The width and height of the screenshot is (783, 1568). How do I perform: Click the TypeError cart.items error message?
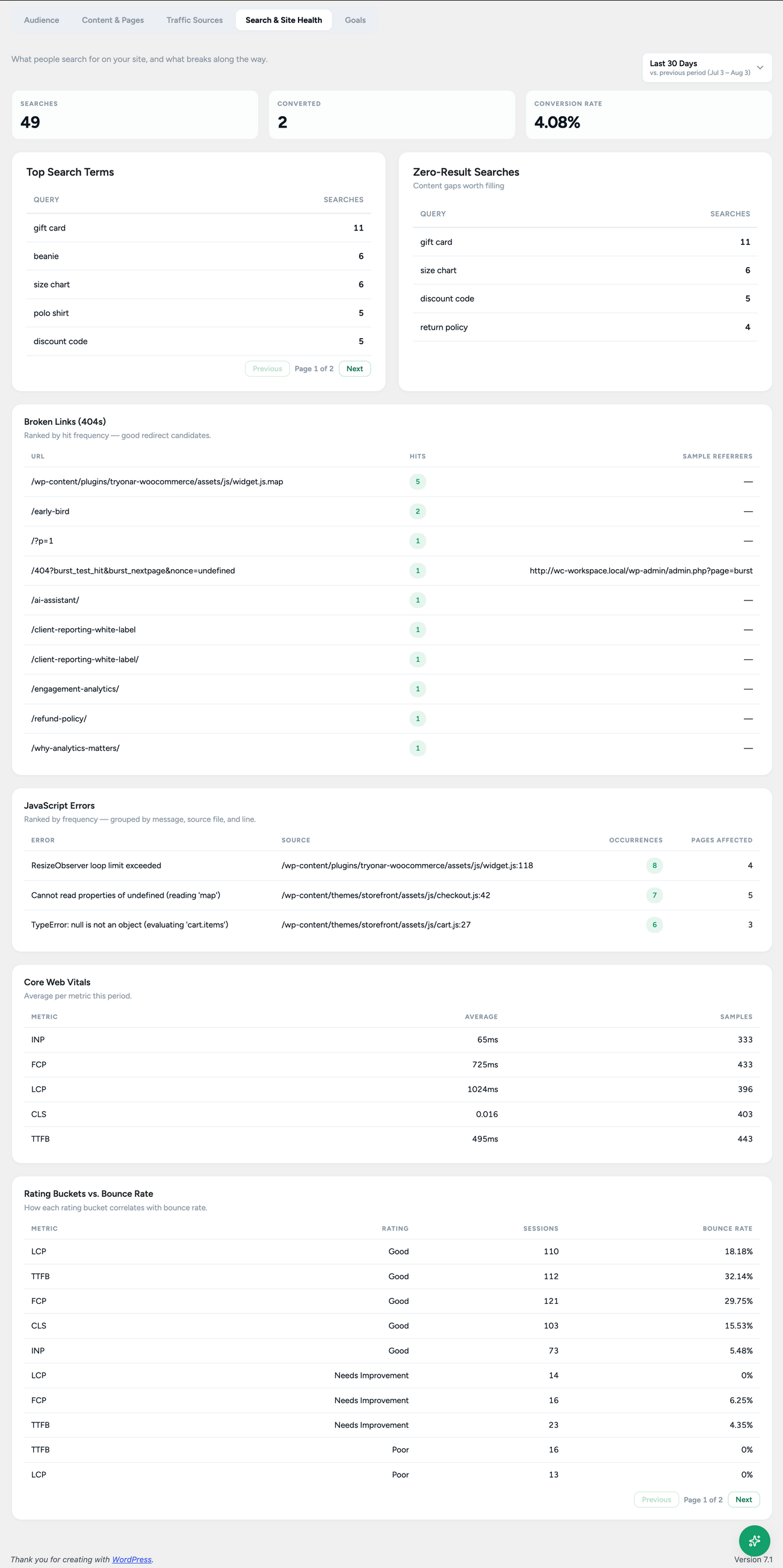[x=129, y=925]
